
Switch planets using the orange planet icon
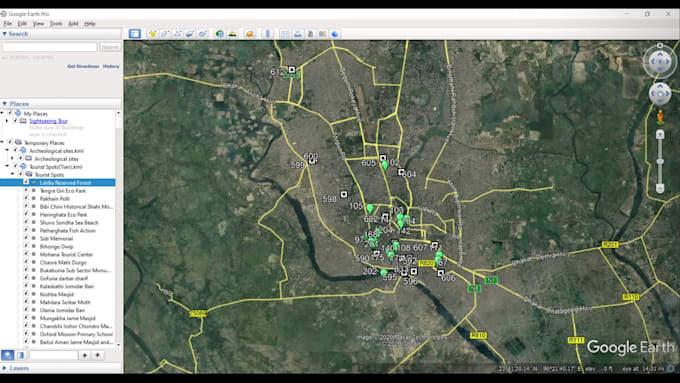(x=250, y=33)
